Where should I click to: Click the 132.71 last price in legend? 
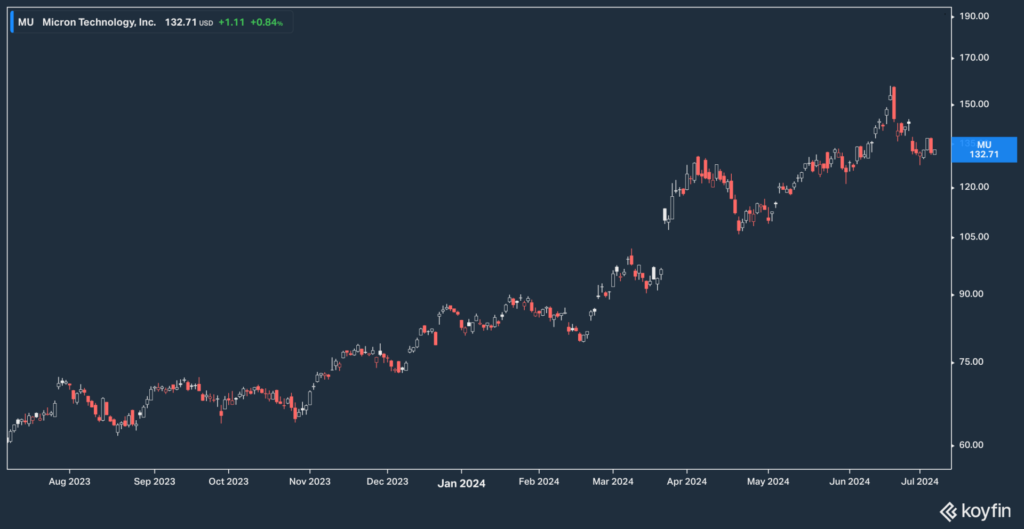(x=180, y=22)
